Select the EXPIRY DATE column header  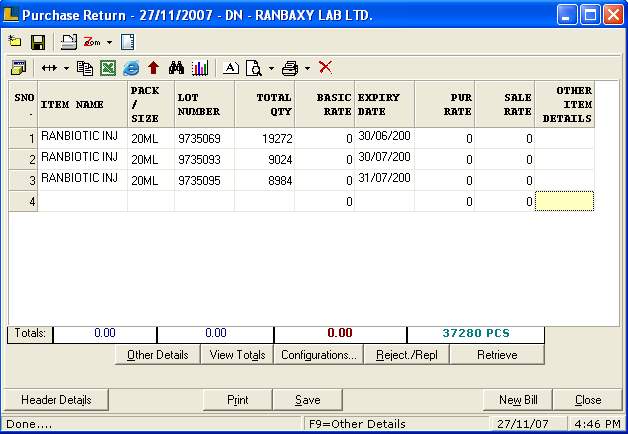[x=384, y=104]
